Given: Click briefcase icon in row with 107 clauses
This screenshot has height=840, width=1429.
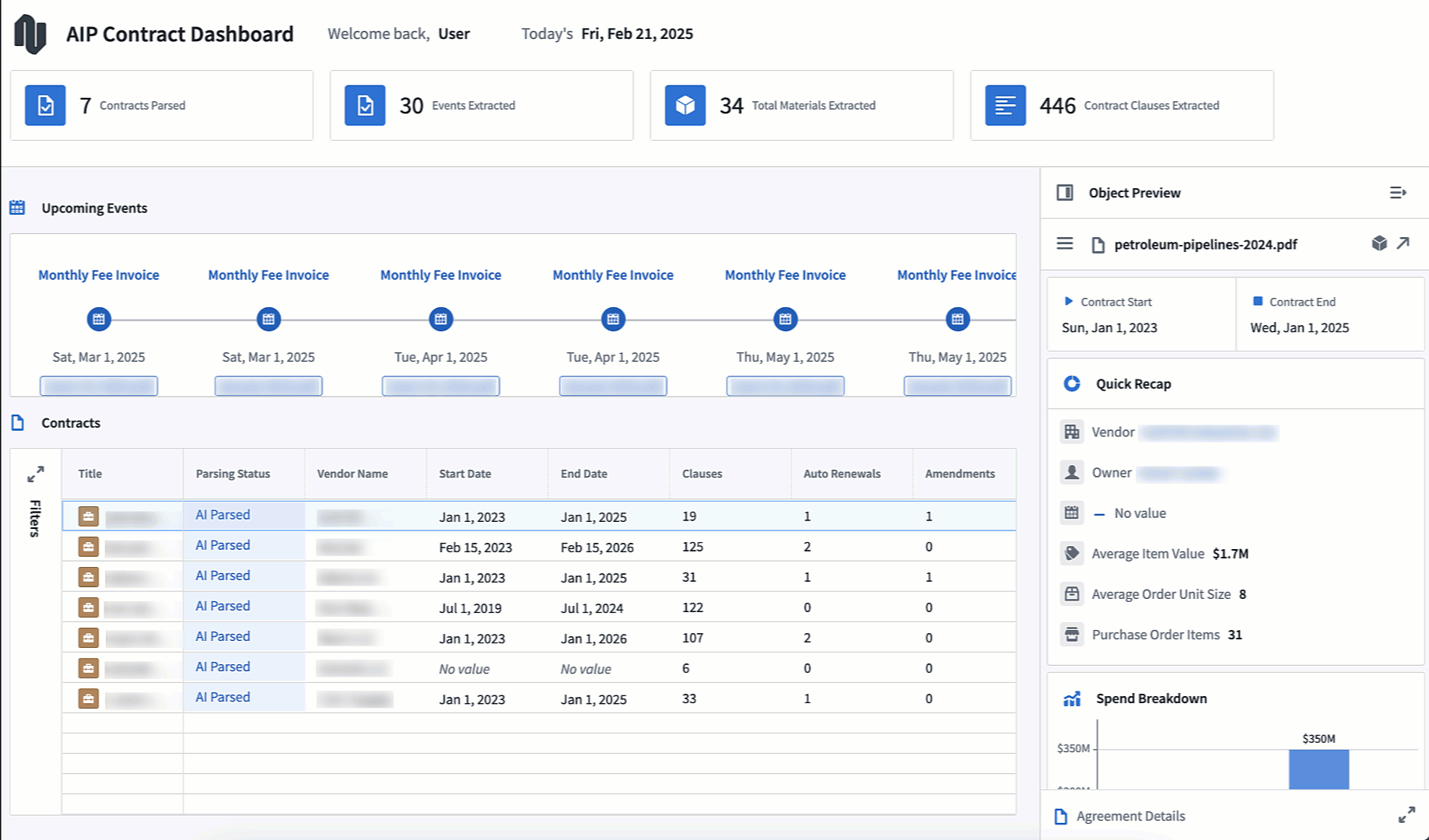Looking at the screenshot, I should [x=89, y=638].
